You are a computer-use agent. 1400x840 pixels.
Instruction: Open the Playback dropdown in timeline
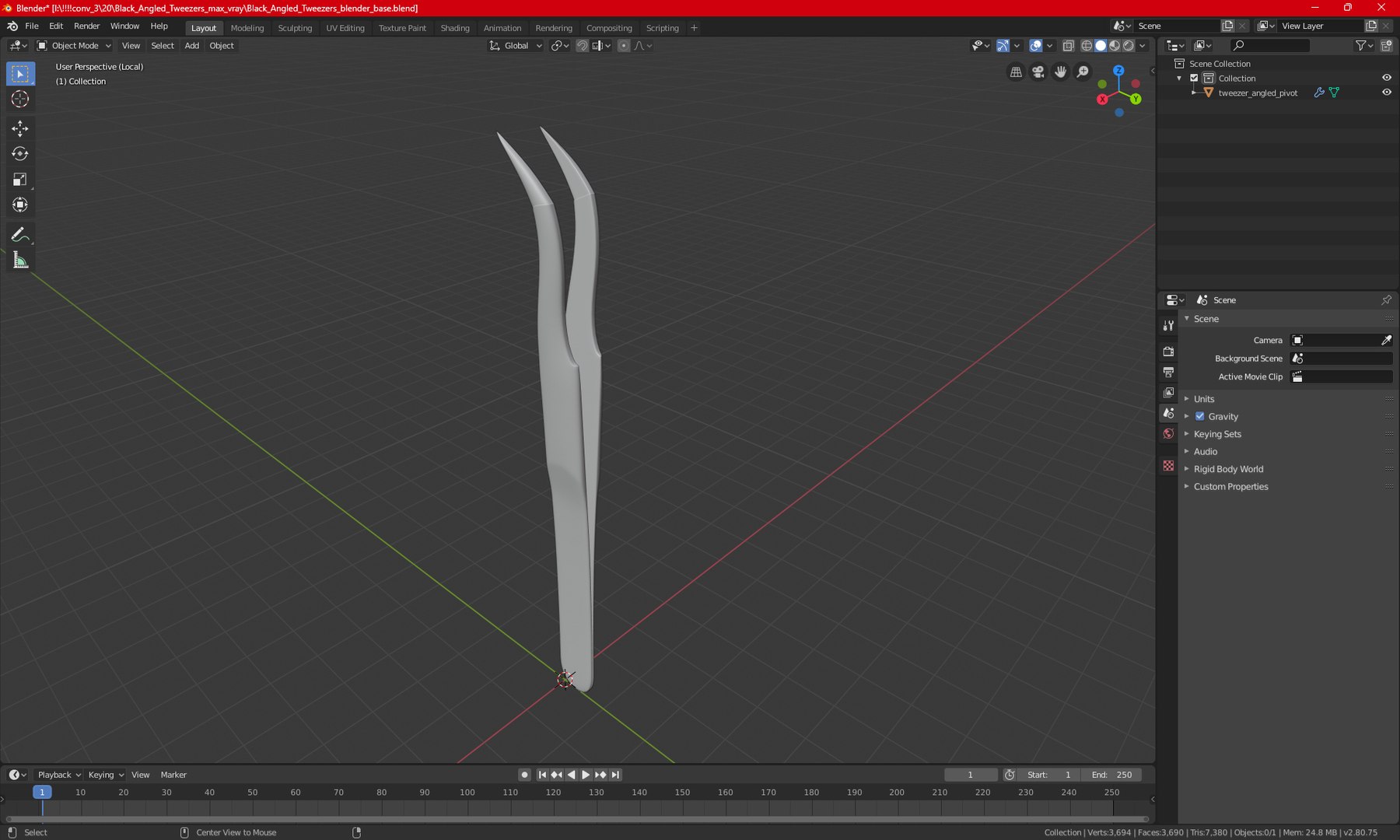click(x=59, y=775)
